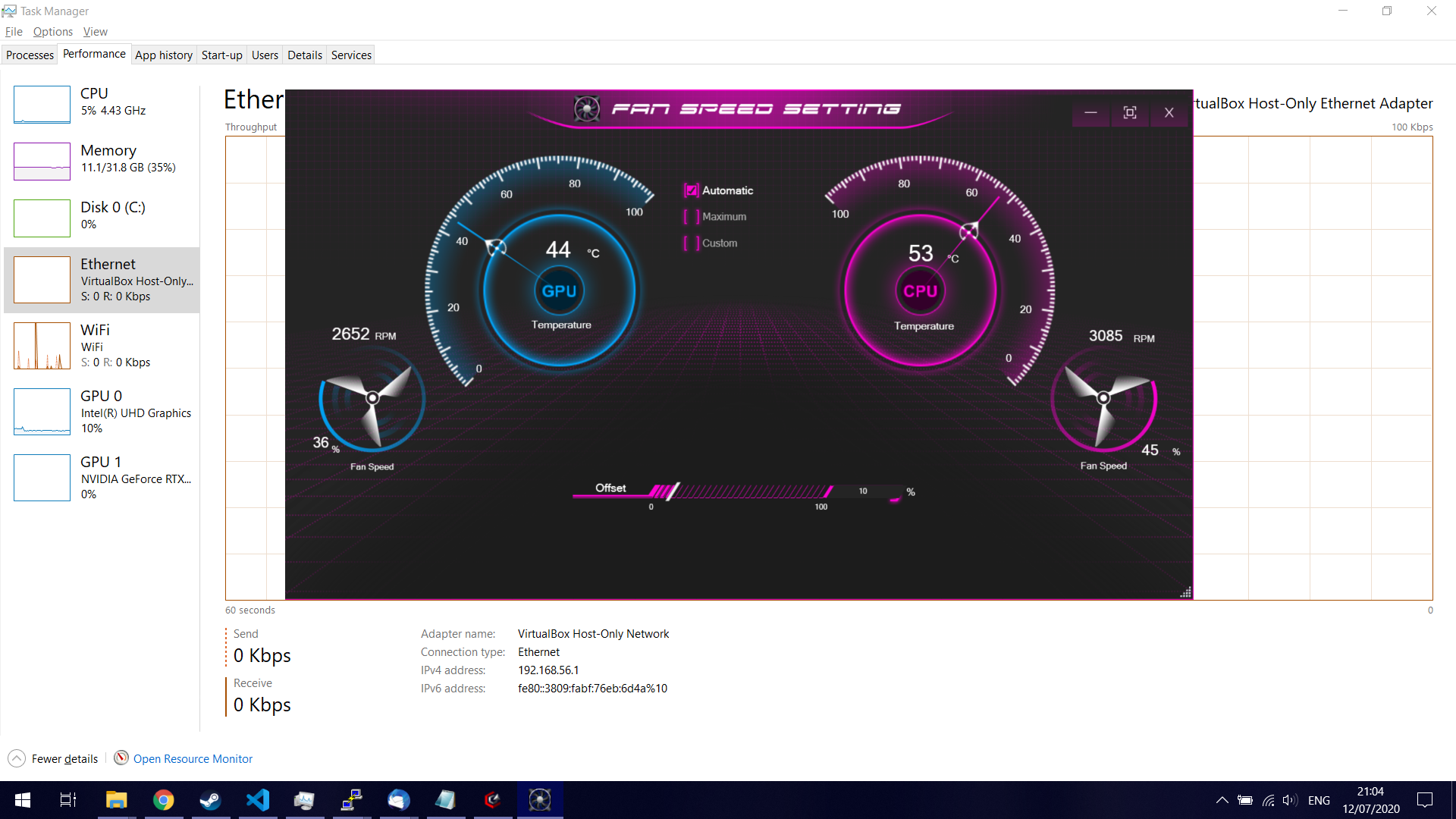Screen dimensions: 1456x819
Task: Select the CPU performance graph thumbnail
Action: click(x=42, y=105)
